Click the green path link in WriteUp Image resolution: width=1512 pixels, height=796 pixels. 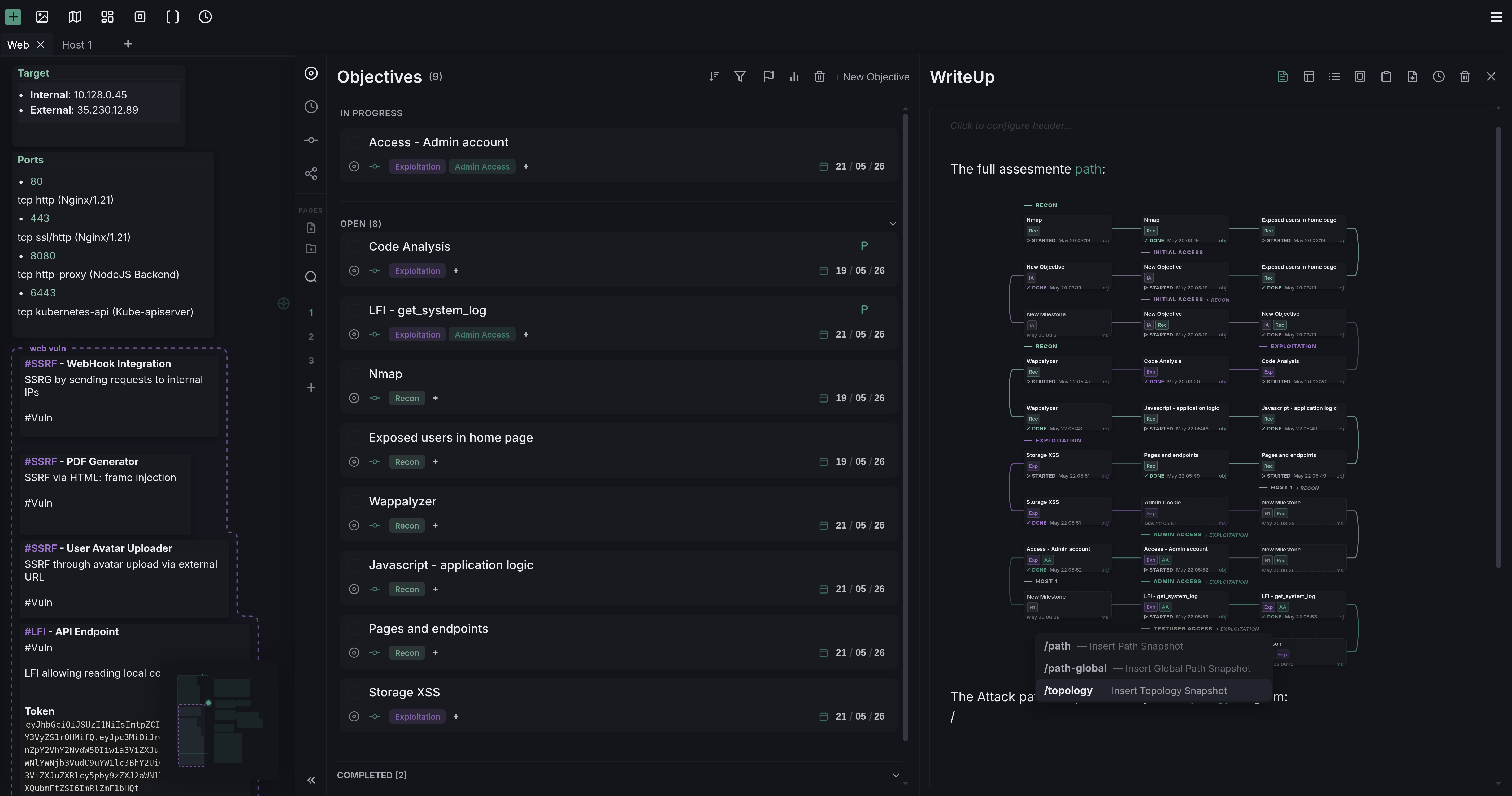click(x=1088, y=169)
